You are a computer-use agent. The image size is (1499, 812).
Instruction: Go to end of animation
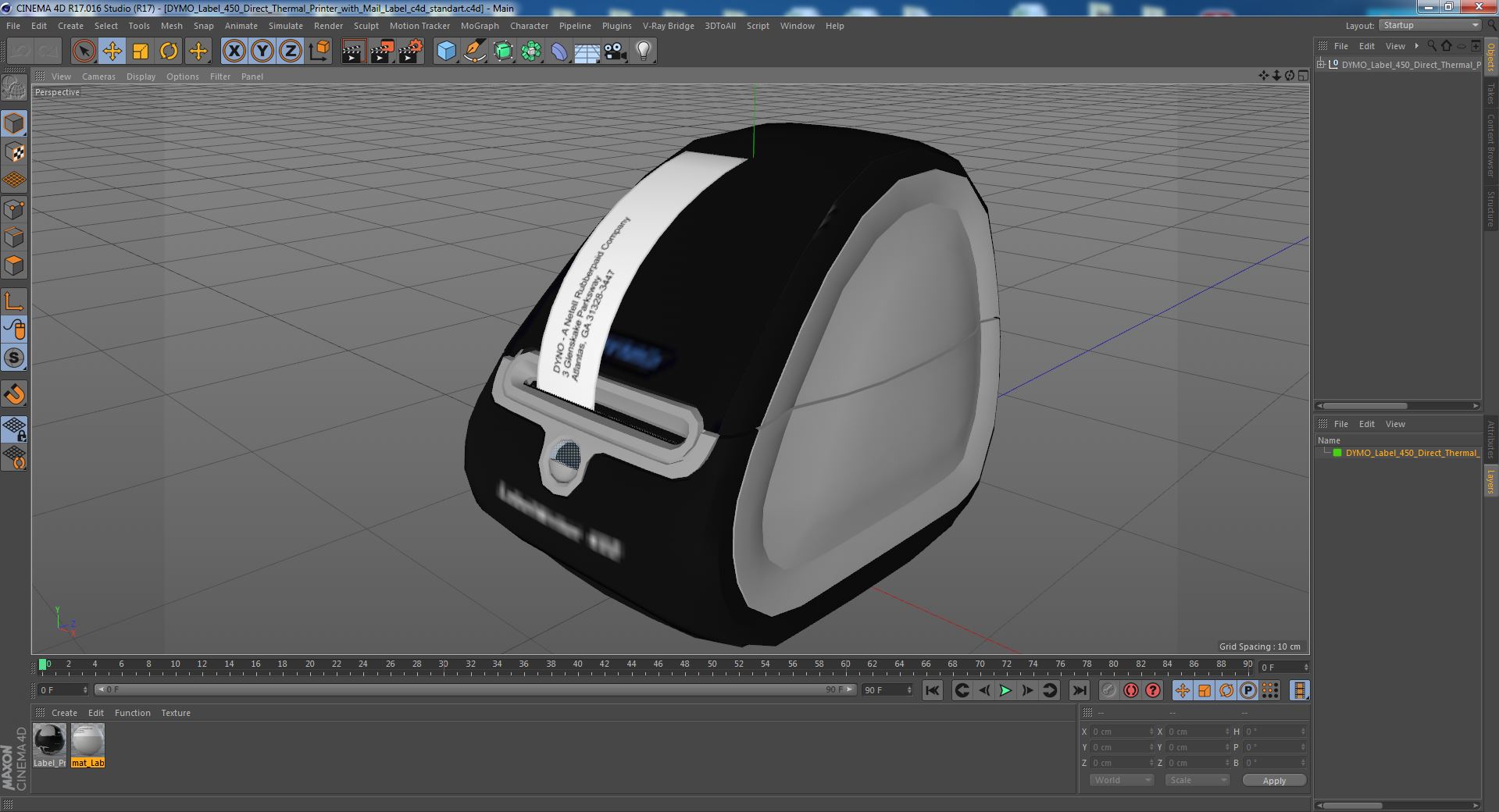(x=1079, y=690)
